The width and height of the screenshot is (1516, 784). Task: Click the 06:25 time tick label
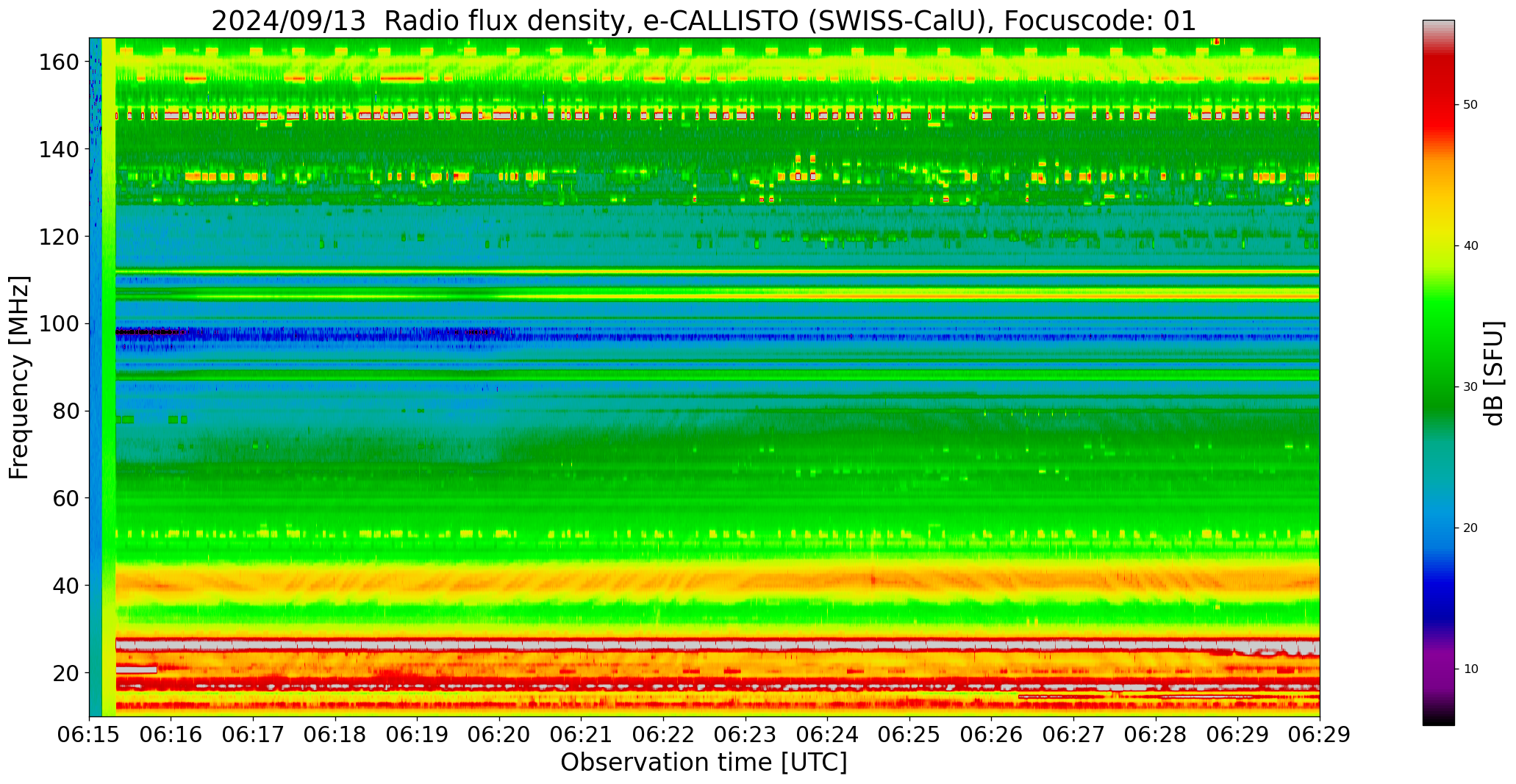pyautogui.click(x=909, y=736)
